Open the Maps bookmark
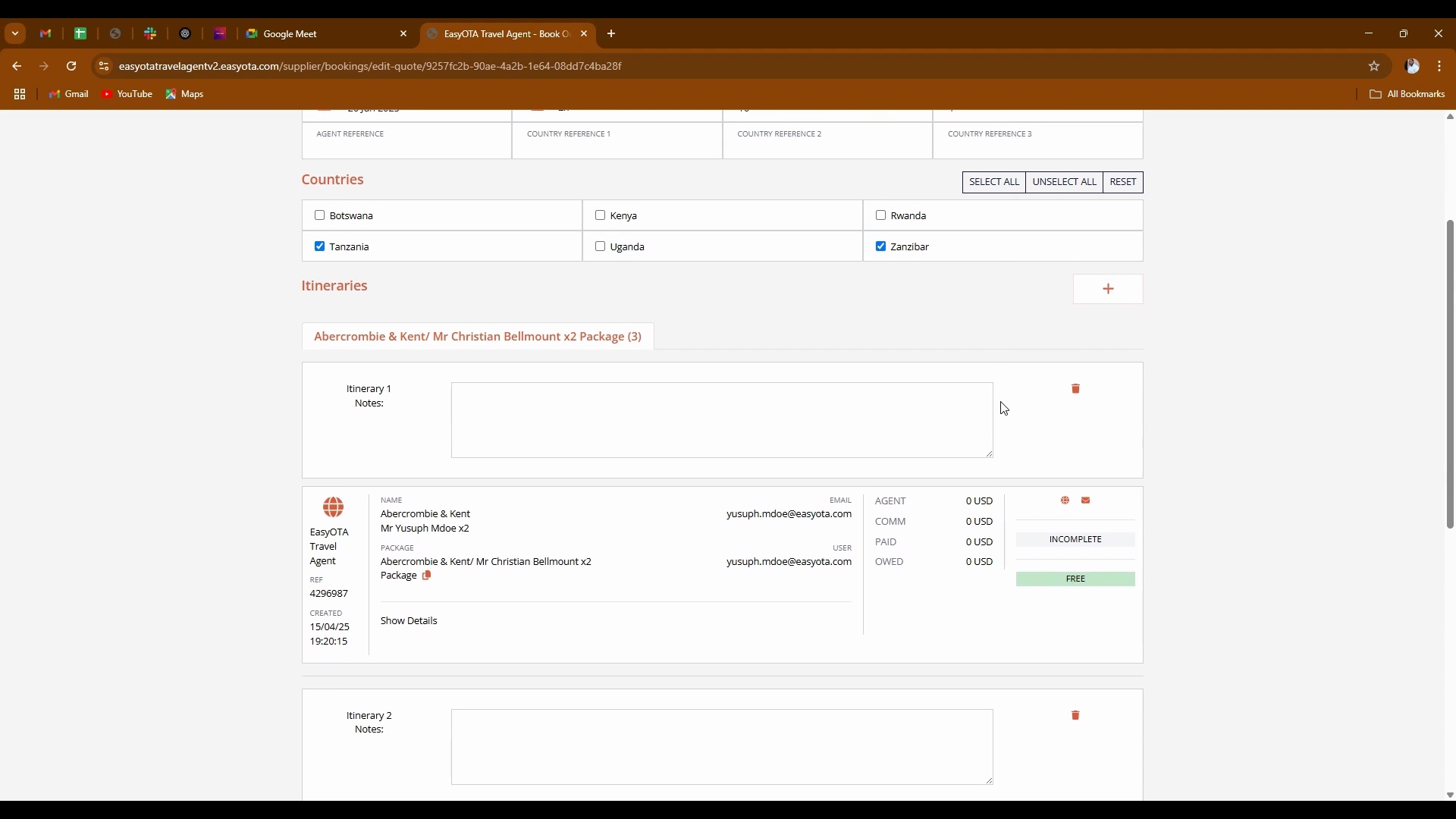1456x819 pixels. coord(185,95)
